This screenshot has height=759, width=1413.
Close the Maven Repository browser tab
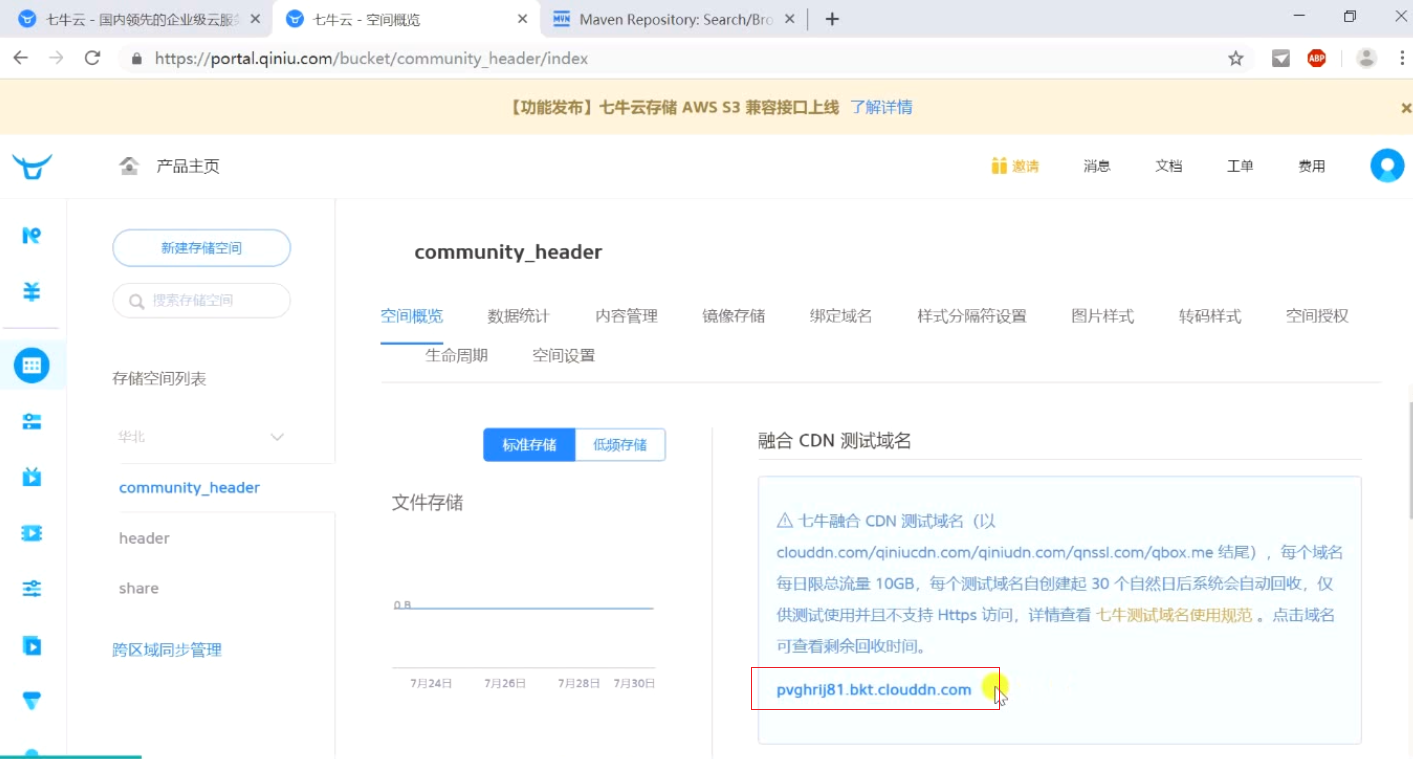[x=790, y=19]
